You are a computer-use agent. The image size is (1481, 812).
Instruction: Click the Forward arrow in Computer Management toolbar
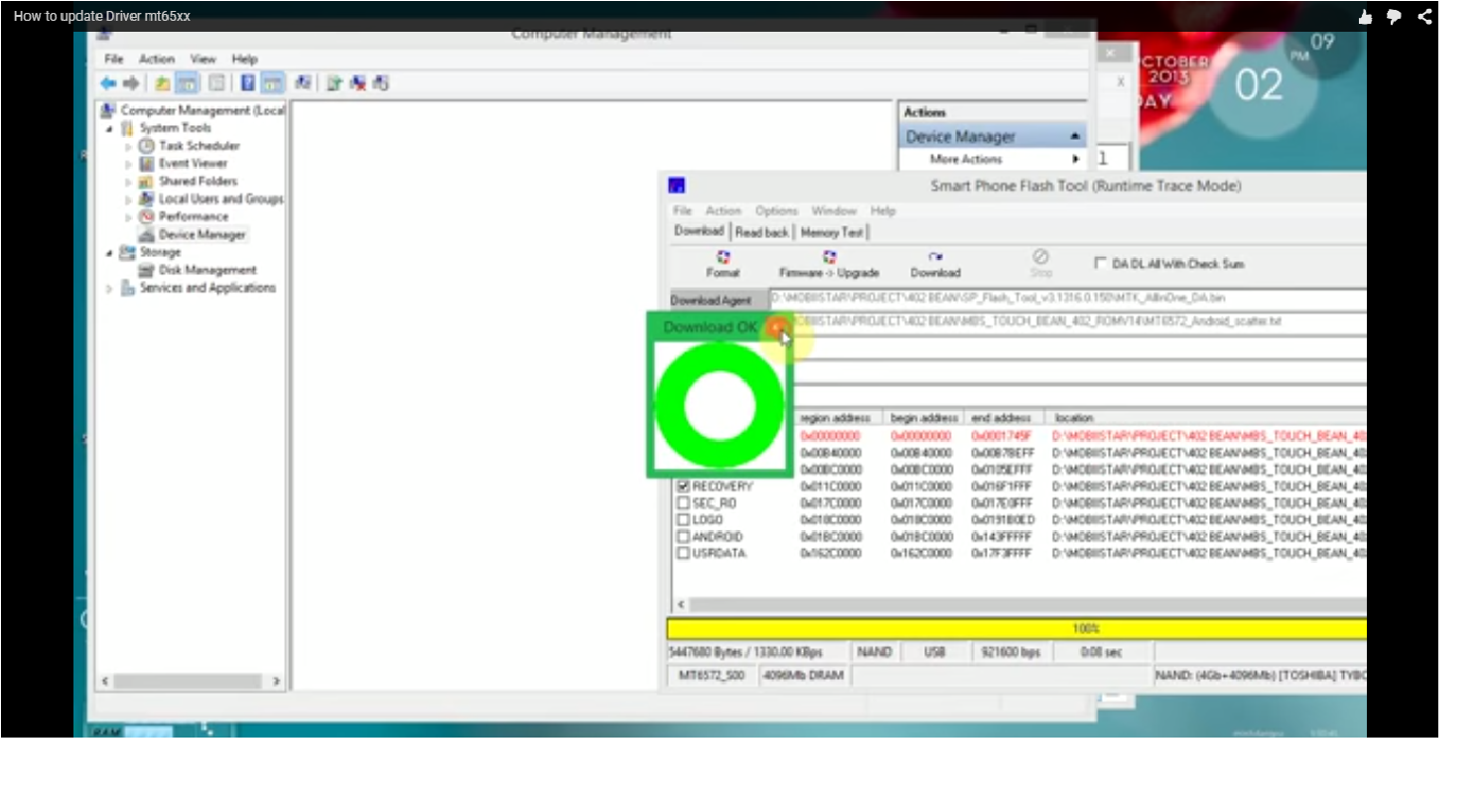[131, 83]
